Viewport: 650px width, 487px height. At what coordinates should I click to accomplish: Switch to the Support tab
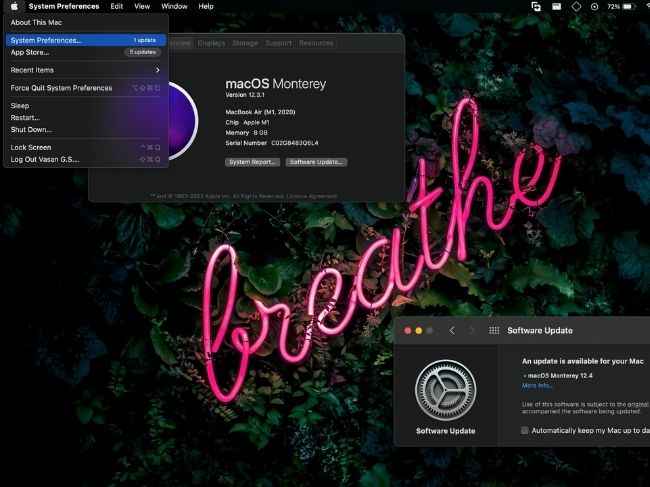coord(278,43)
